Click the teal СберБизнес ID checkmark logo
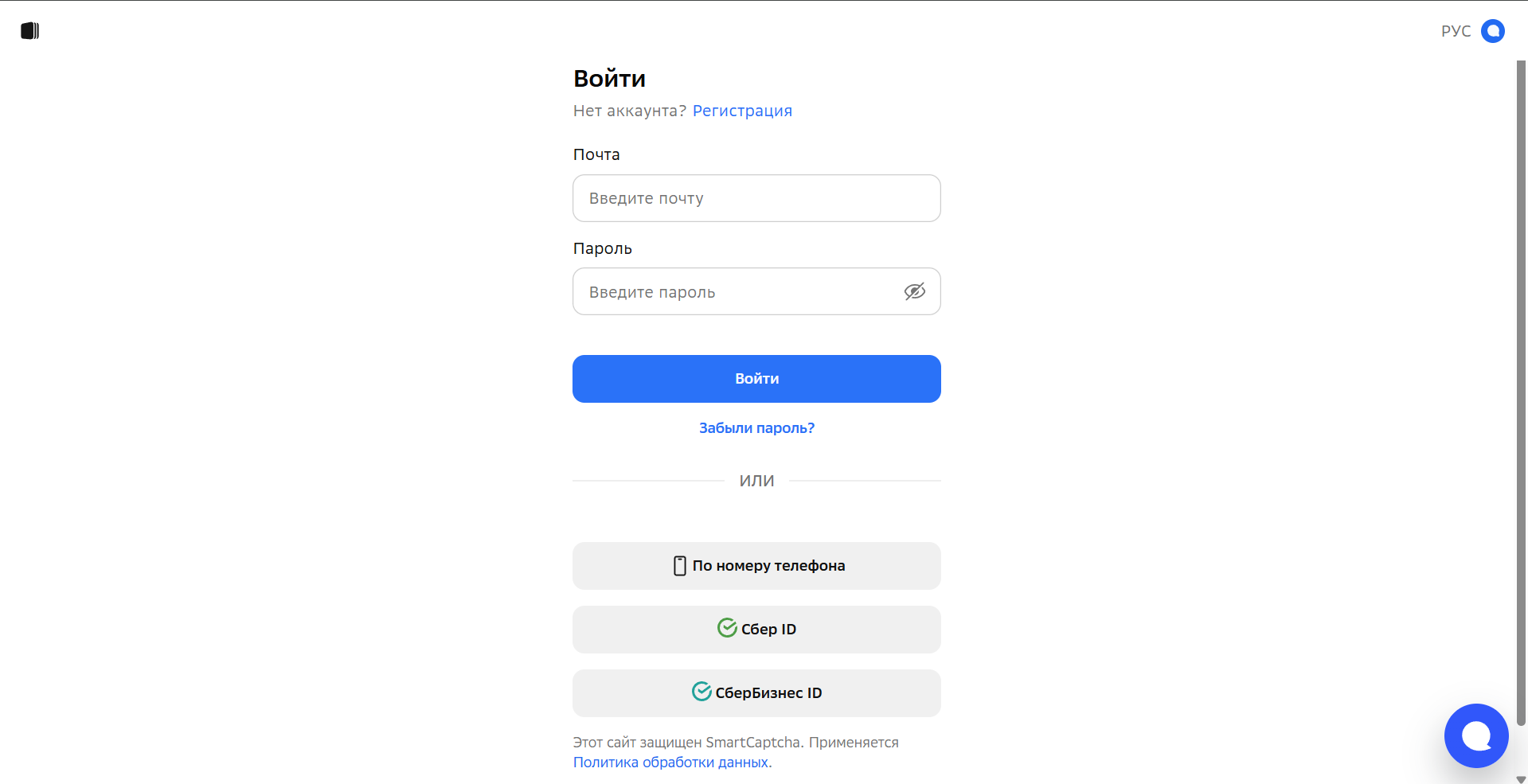The height and width of the screenshot is (784, 1528). click(701, 692)
